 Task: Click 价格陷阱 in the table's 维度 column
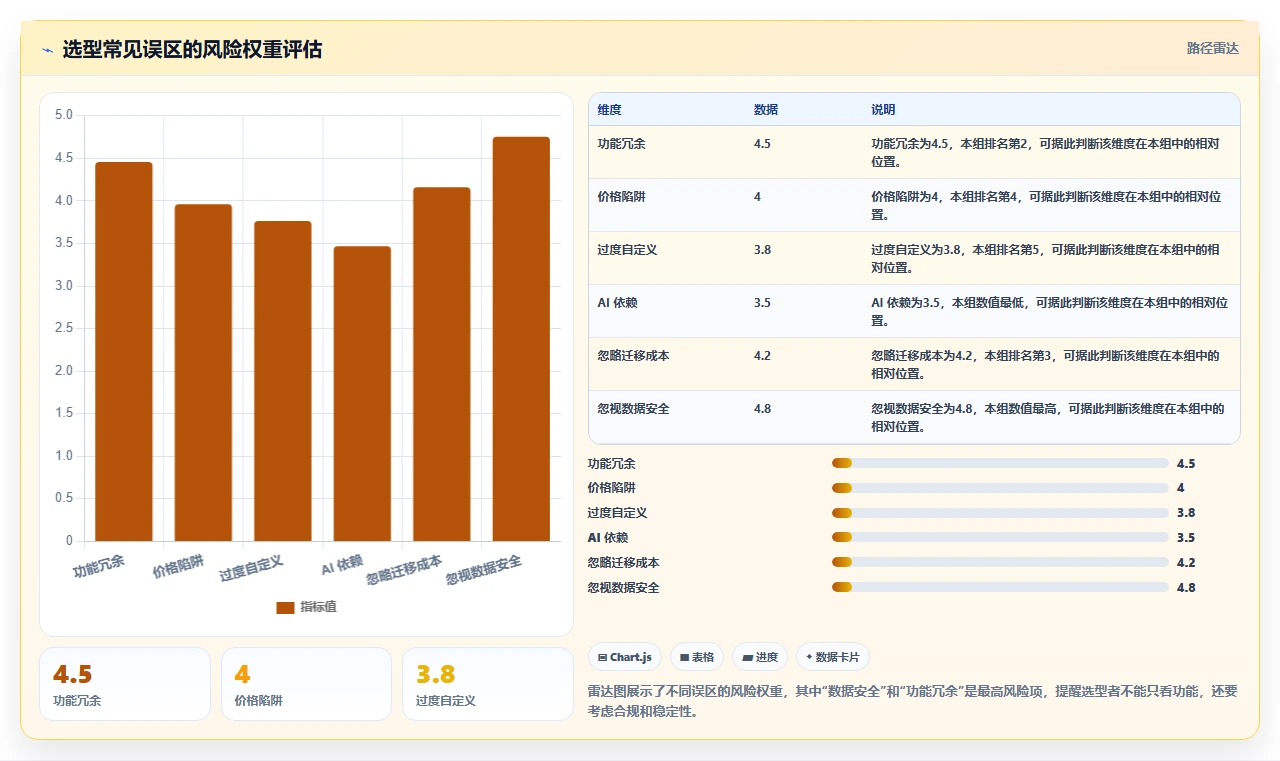point(621,197)
